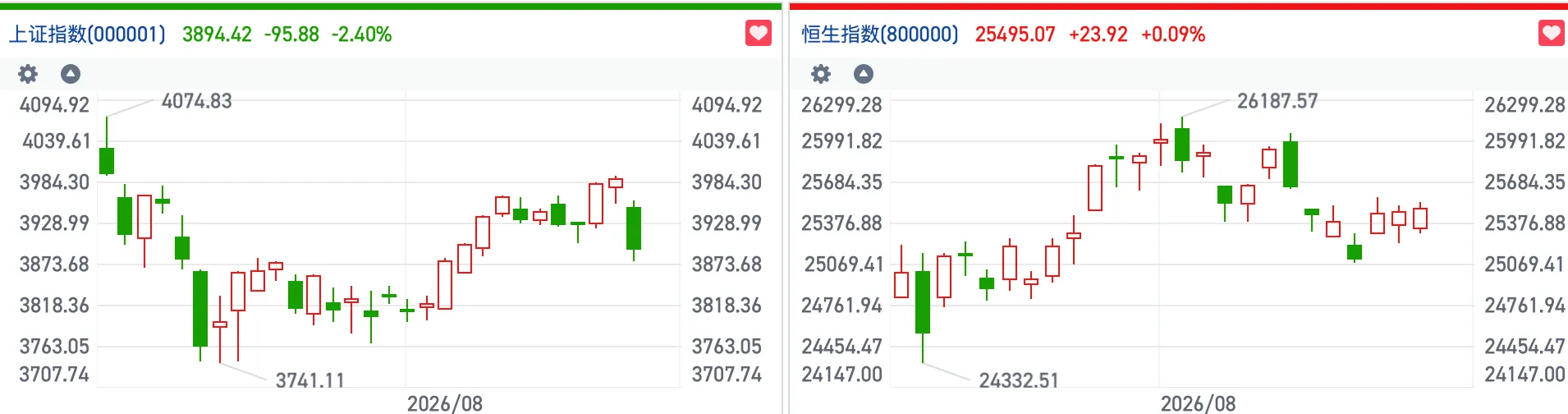Select the 24332.51 low price label
The height and width of the screenshot is (414, 1568).
(x=1019, y=380)
